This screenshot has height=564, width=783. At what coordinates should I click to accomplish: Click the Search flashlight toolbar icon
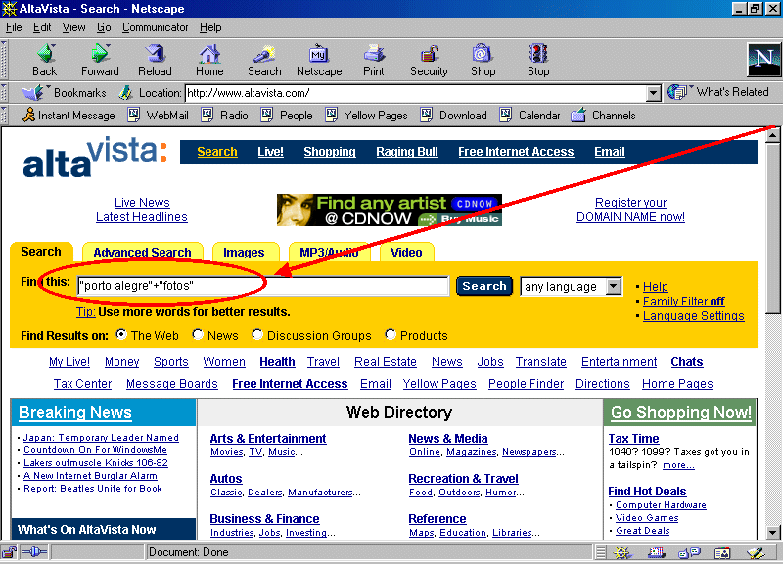click(265, 54)
